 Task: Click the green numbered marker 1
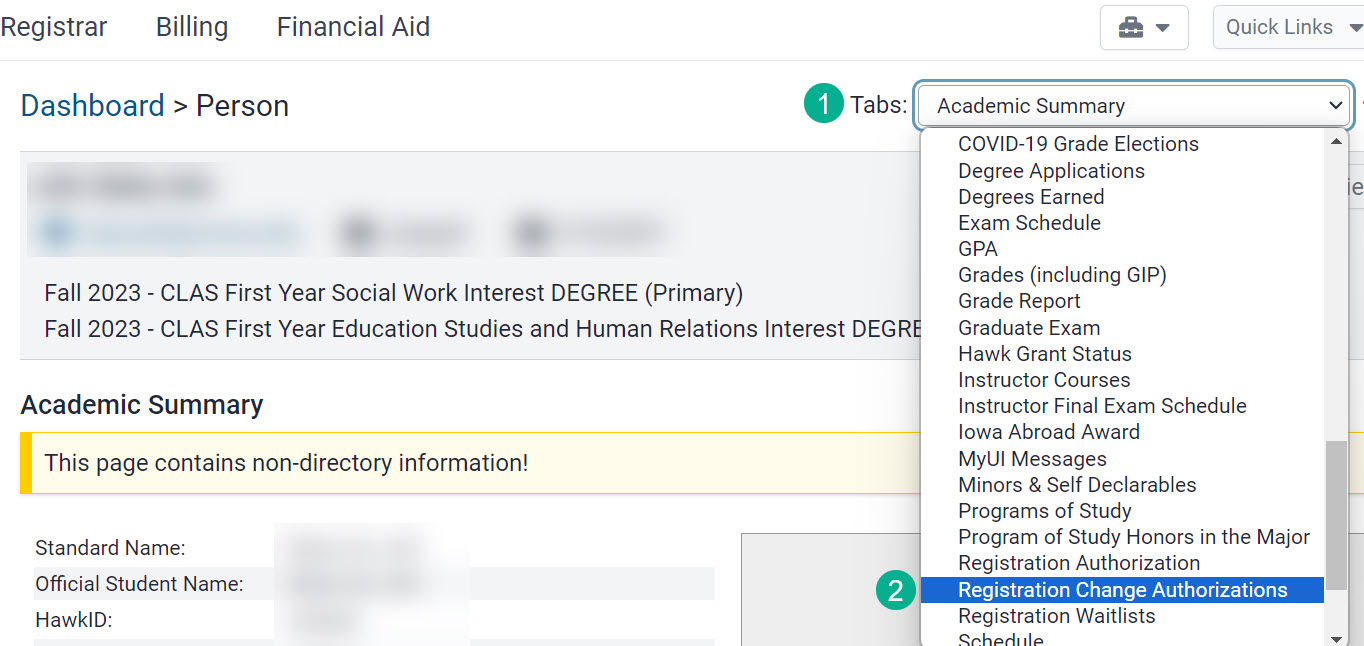click(x=823, y=104)
